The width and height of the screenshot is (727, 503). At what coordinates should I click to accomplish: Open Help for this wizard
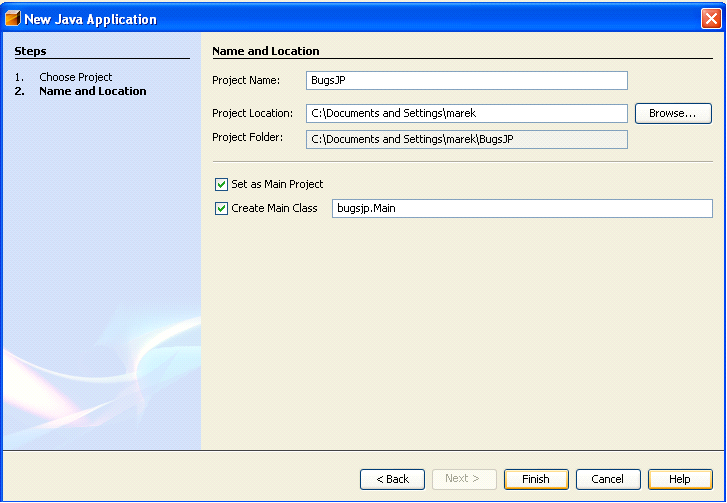tap(680, 479)
